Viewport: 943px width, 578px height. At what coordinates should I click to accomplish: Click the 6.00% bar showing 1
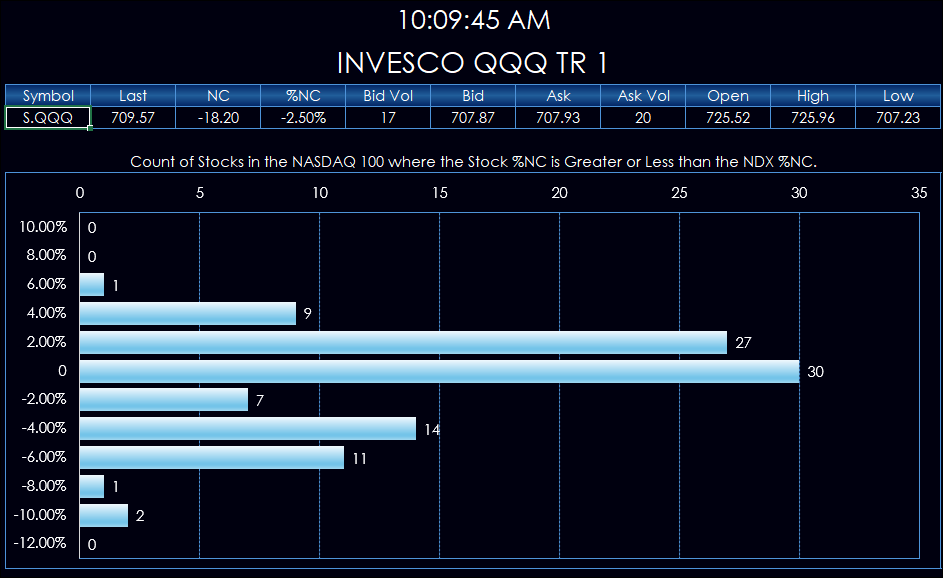[x=92, y=284]
